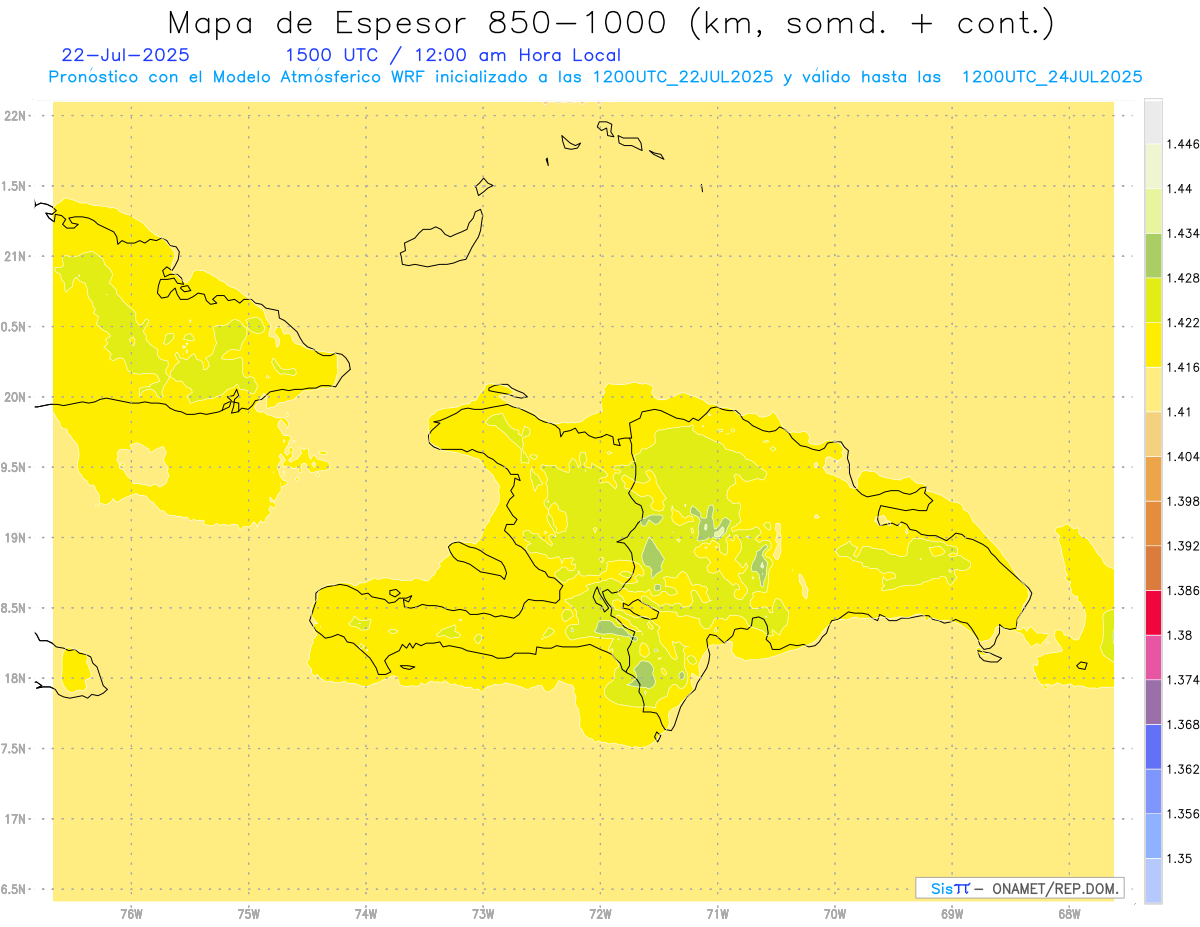Screen dimensions: 1200x927
Task: Click the dark blue legend swatch between 1.362 and 1.368
Action: point(1153,746)
